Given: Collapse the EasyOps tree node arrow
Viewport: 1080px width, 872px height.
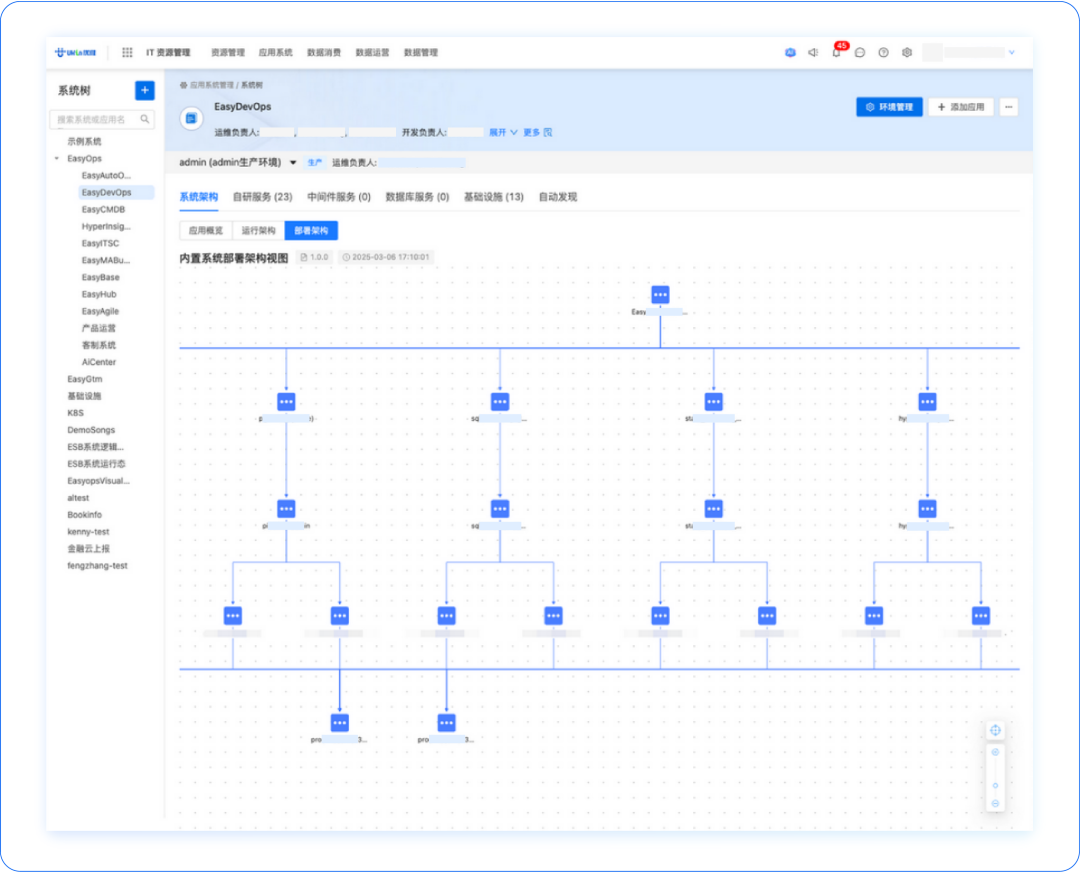Looking at the screenshot, I should pos(56,158).
